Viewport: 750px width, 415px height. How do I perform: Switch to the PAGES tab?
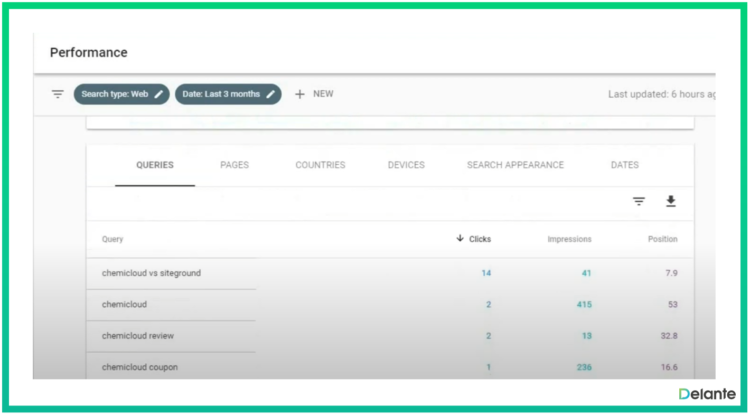234,165
